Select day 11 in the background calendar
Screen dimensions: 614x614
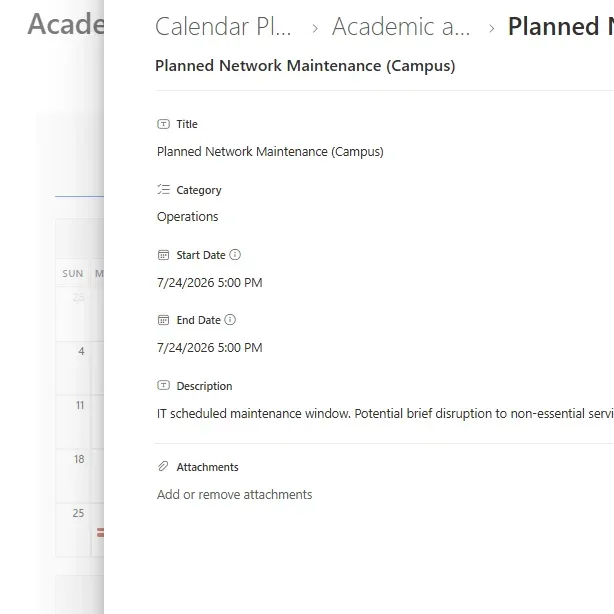tap(79, 406)
